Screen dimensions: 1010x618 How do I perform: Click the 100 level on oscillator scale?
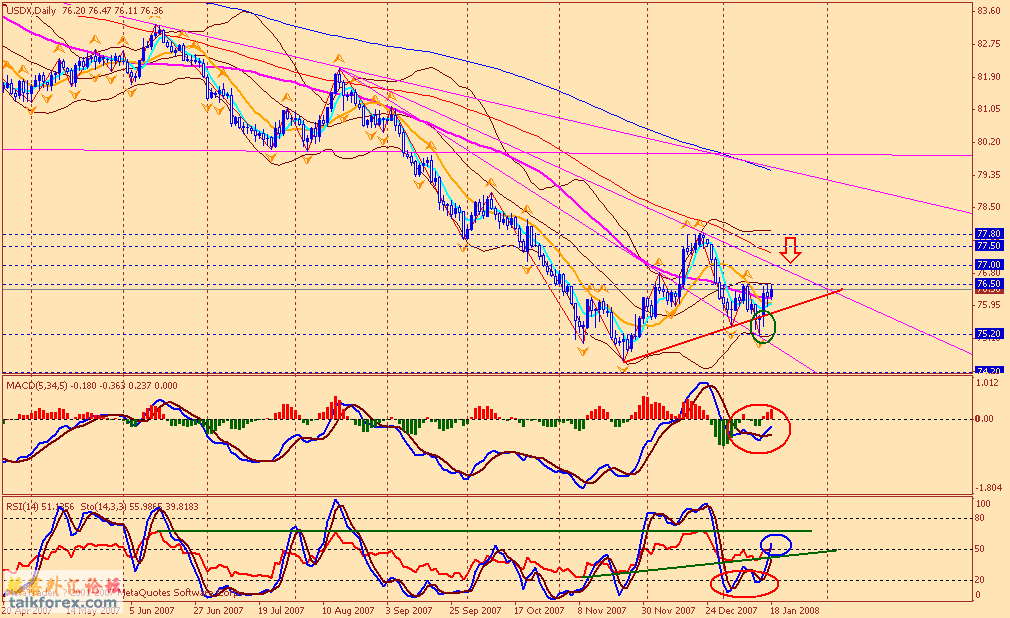coord(983,504)
